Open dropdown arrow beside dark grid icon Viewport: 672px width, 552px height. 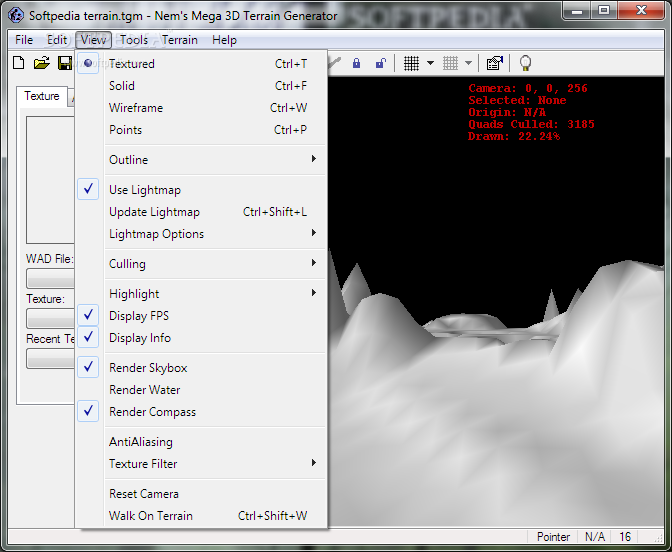(x=430, y=63)
